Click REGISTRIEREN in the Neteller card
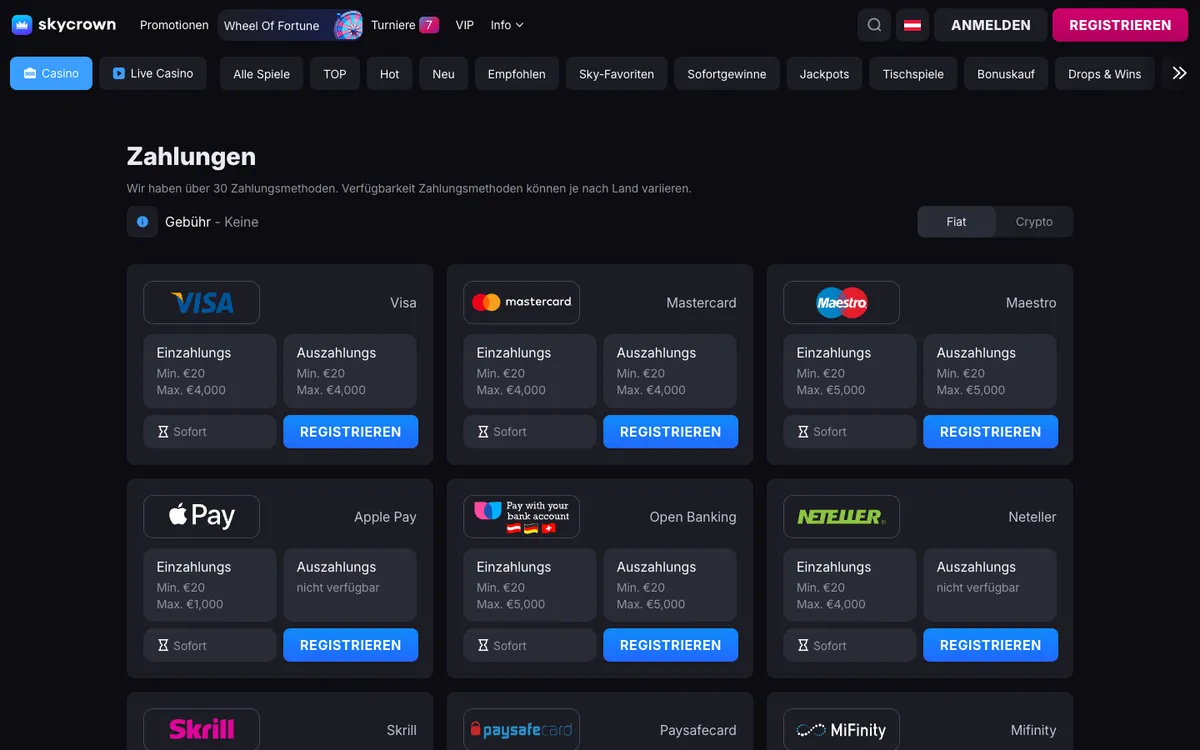The image size is (1200, 750). [x=991, y=646]
